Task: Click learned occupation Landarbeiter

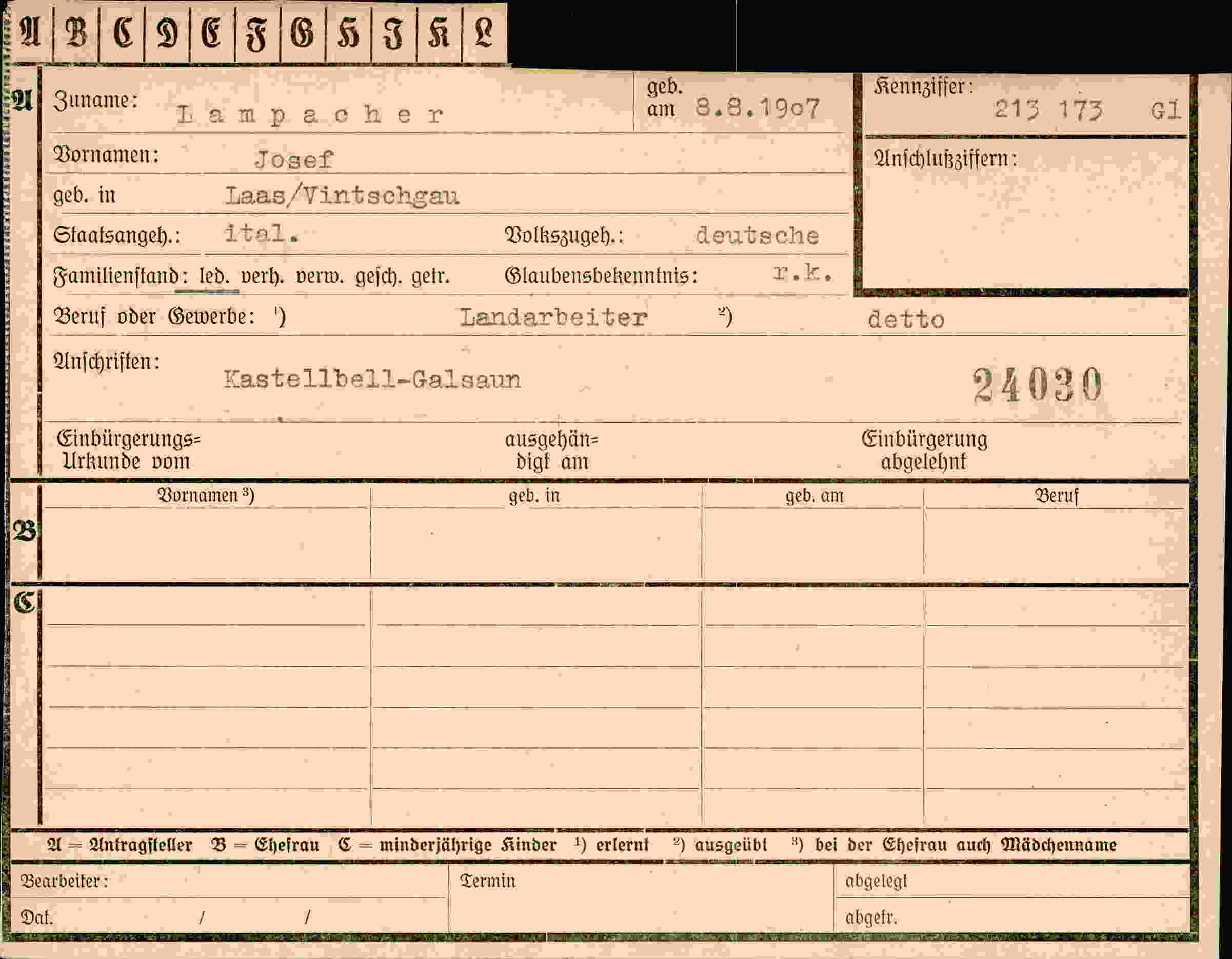Action: click(x=553, y=317)
